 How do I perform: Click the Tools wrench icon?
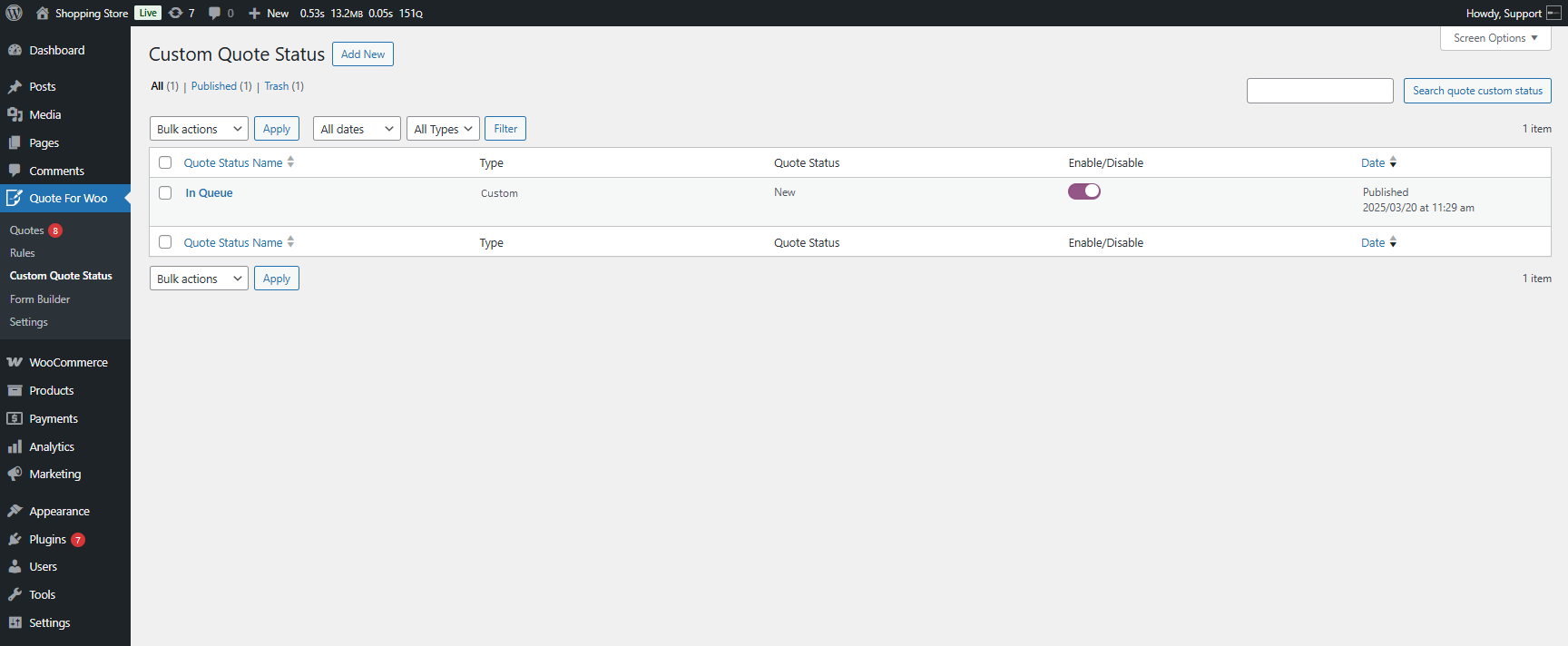point(15,594)
